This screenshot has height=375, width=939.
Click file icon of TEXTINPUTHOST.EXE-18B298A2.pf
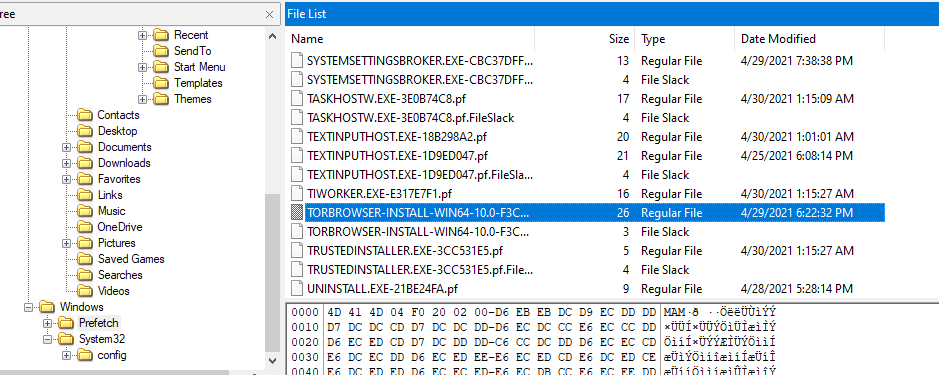pos(296,137)
